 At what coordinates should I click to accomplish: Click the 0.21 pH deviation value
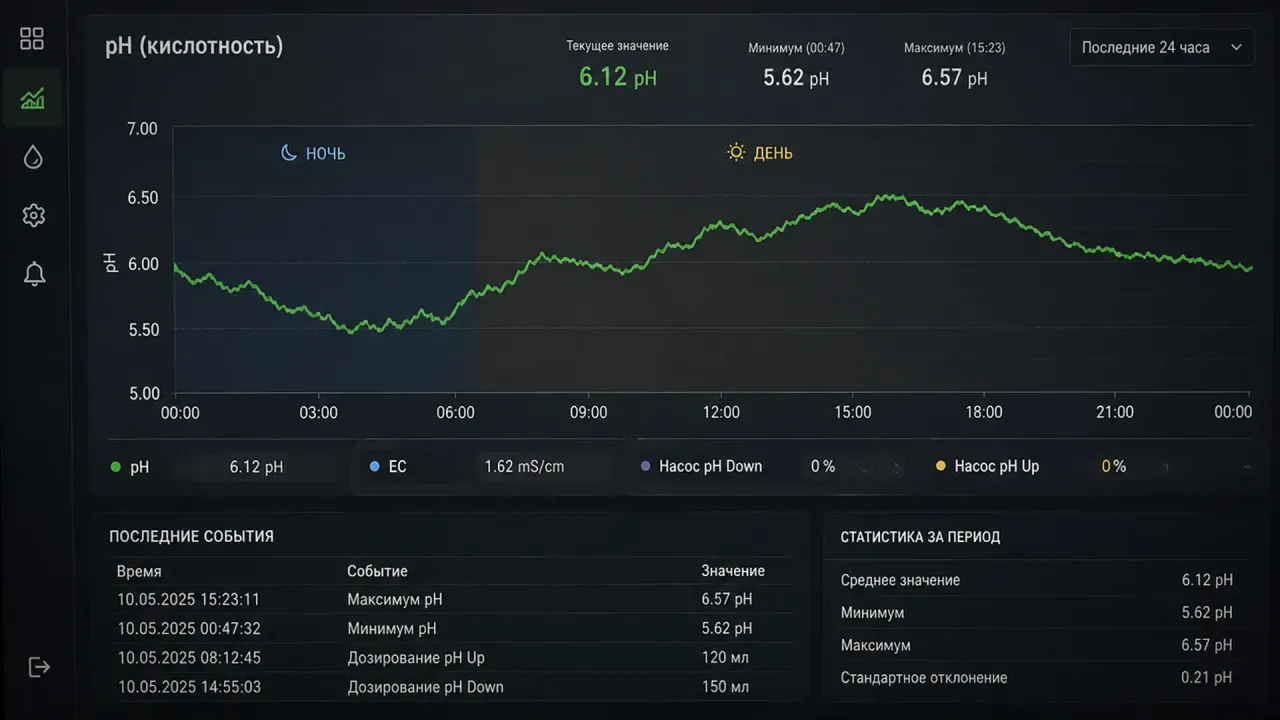tap(1207, 677)
